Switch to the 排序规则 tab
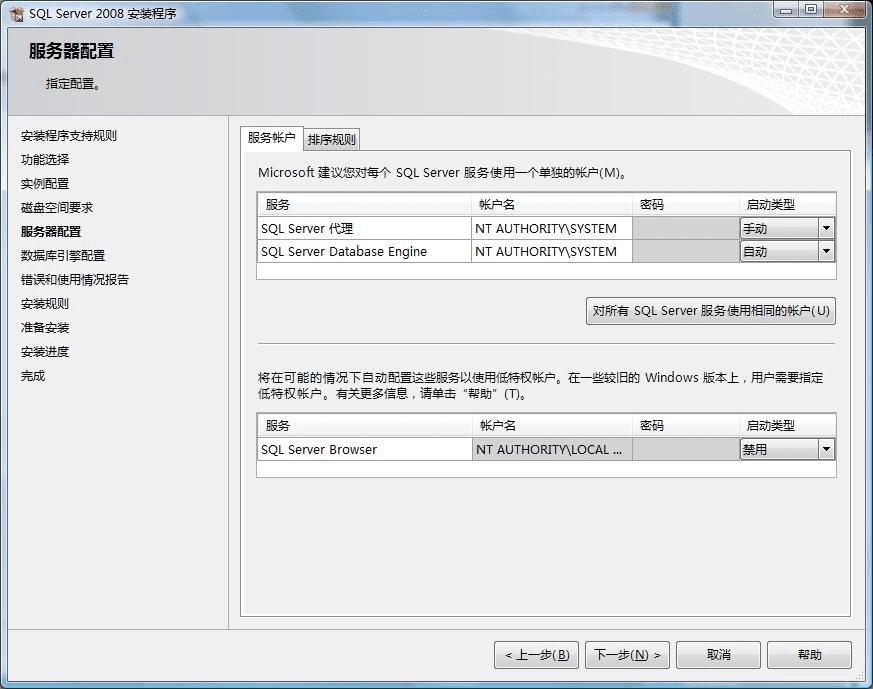This screenshot has width=873, height=689. coord(331,139)
